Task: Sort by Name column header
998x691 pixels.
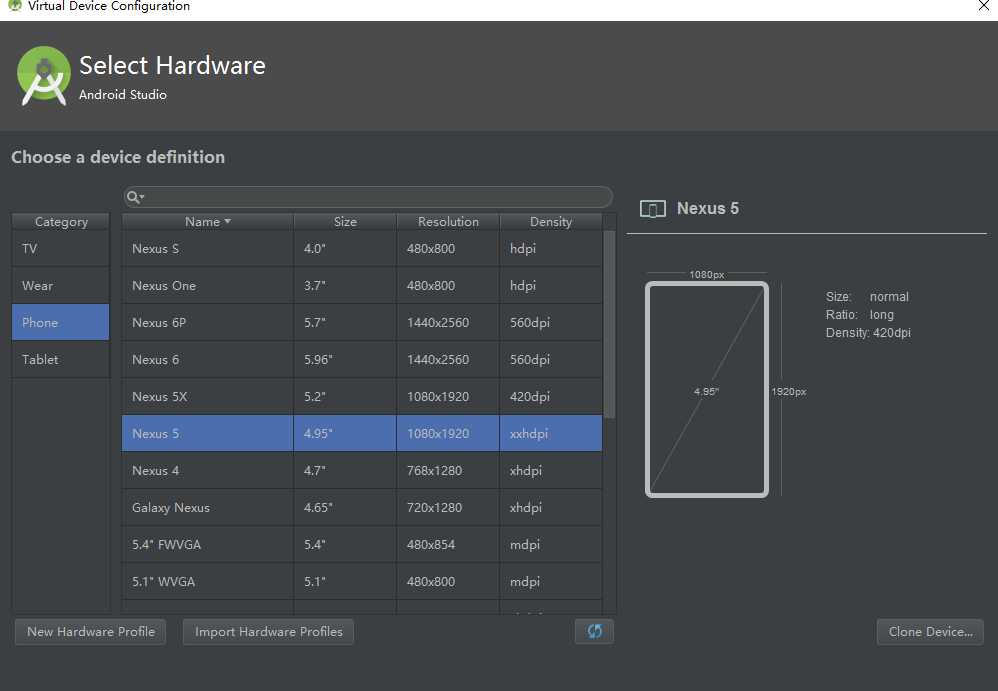Action: (x=207, y=221)
